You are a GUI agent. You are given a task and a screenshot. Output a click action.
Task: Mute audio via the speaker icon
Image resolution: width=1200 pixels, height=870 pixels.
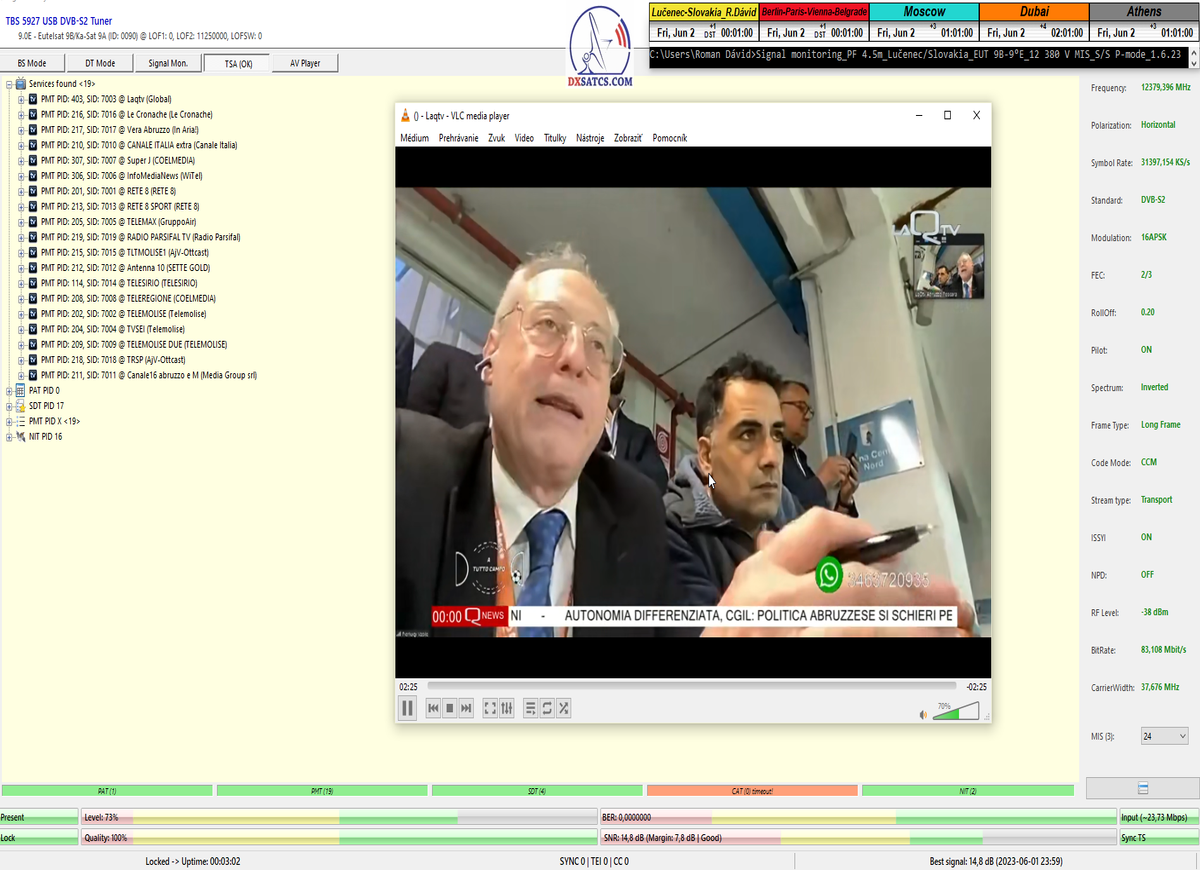click(x=923, y=714)
